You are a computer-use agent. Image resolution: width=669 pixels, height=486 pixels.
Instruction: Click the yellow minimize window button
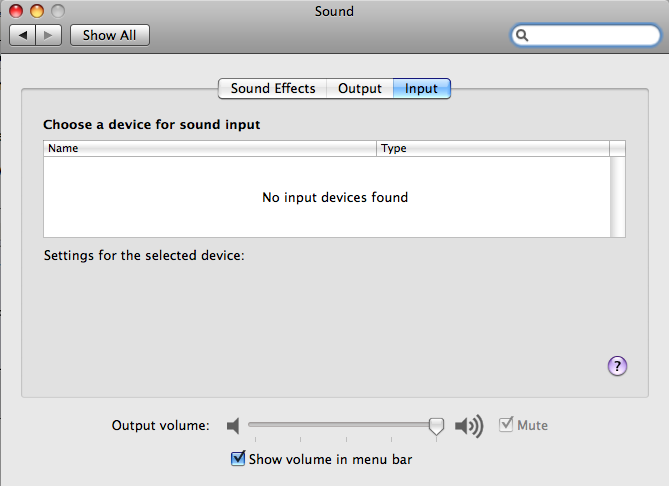(37, 11)
